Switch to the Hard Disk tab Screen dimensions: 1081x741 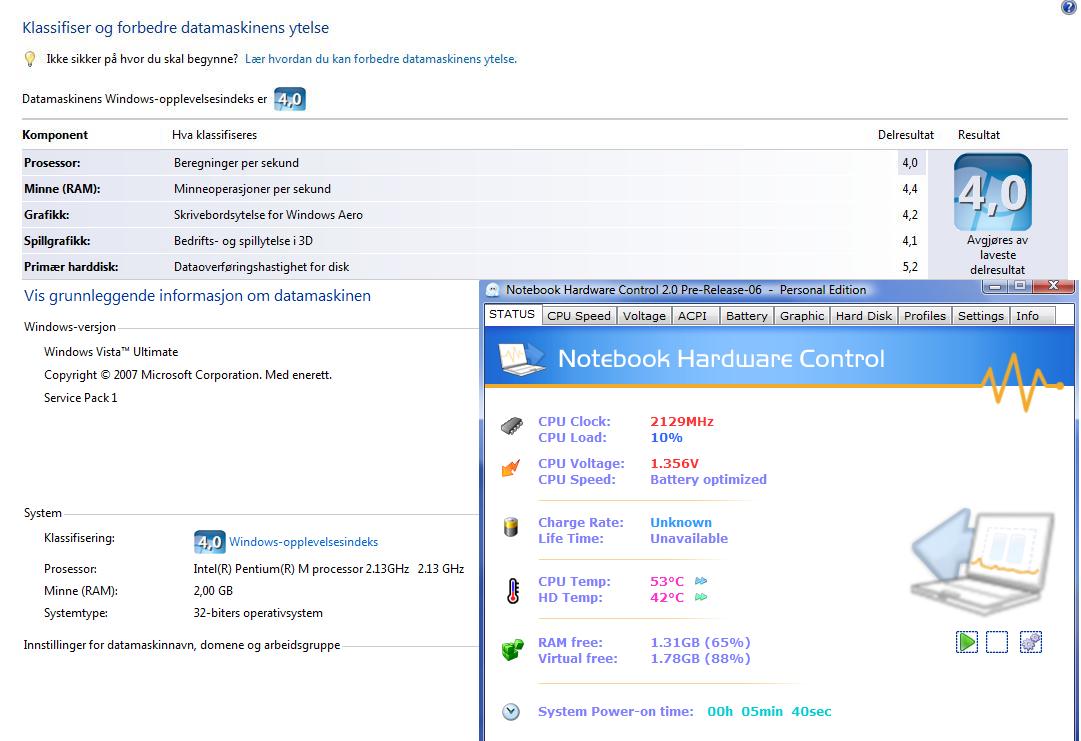point(864,316)
